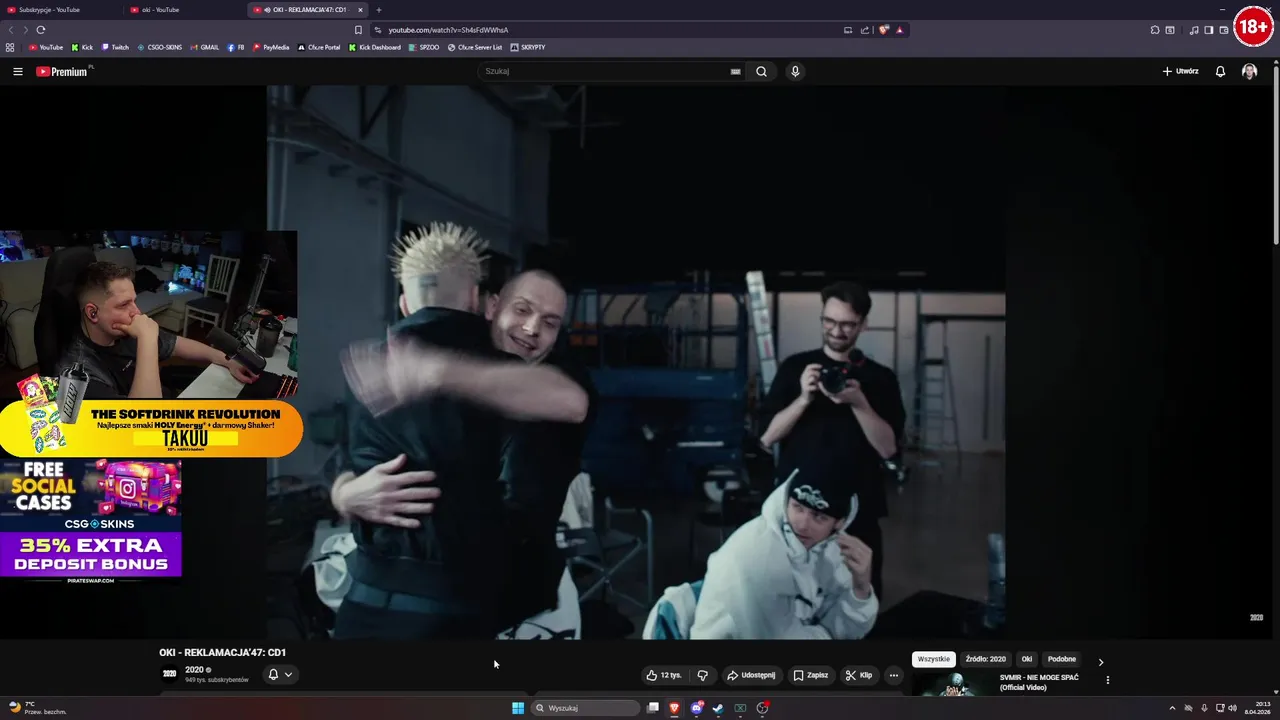Open Twitch bookmark
This screenshot has height=720, width=1280.
pyautogui.click(x=115, y=47)
